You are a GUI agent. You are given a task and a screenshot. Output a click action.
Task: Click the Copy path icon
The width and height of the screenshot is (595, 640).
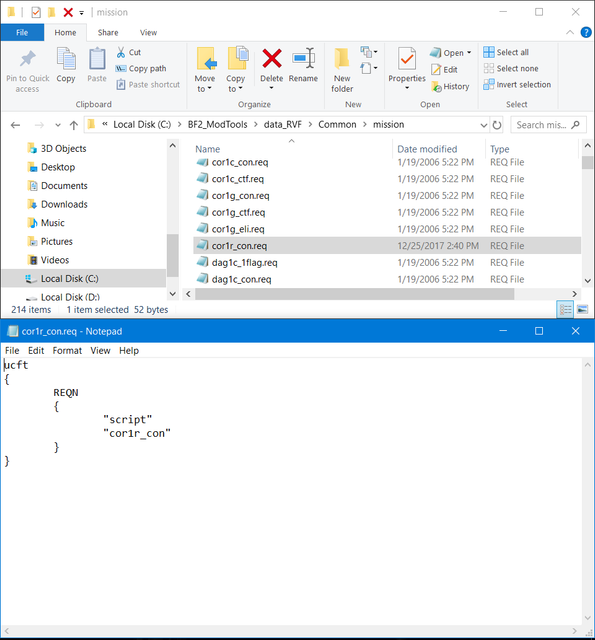coord(121,69)
